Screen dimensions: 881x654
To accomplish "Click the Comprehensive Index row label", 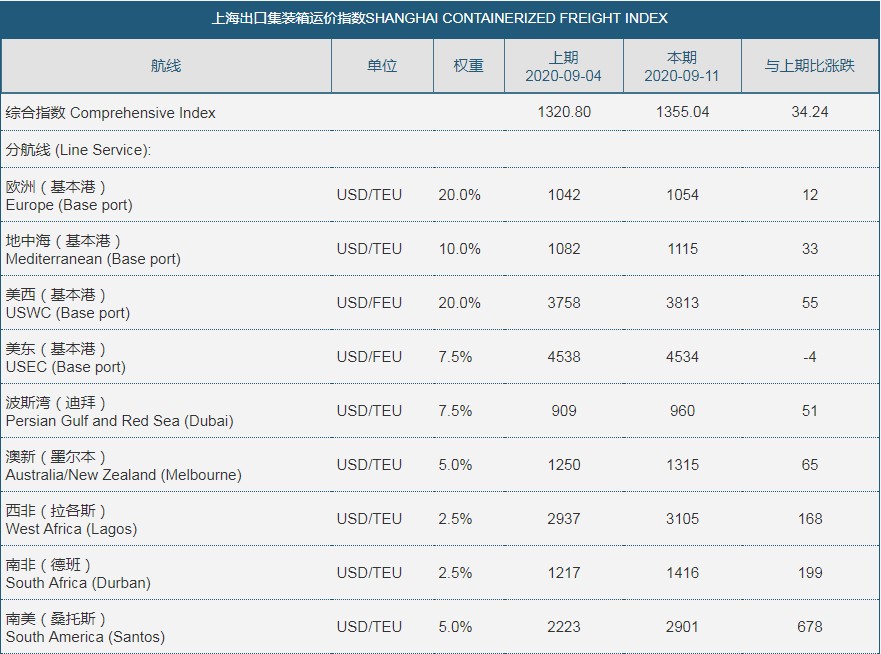I will click(x=111, y=113).
